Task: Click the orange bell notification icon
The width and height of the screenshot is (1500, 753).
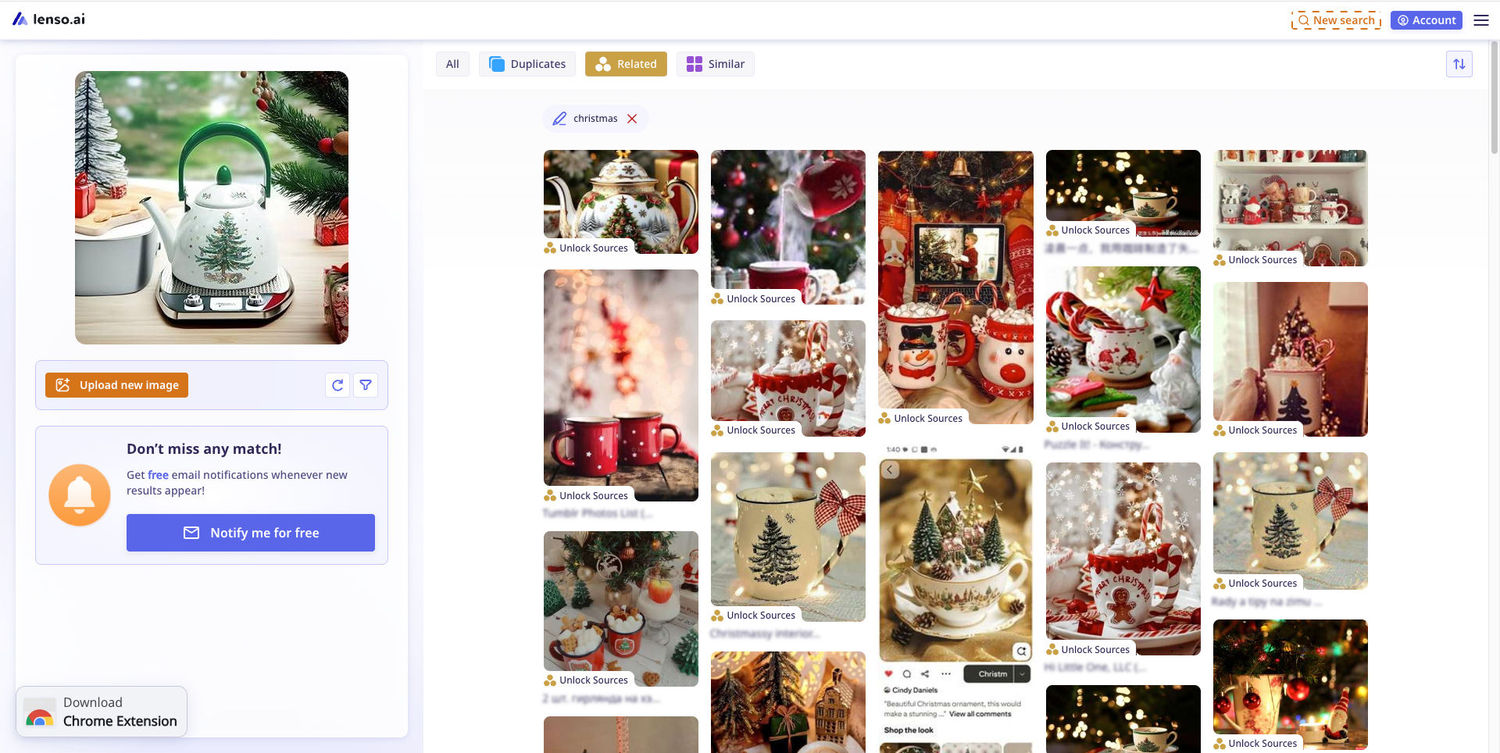Action: (x=80, y=495)
